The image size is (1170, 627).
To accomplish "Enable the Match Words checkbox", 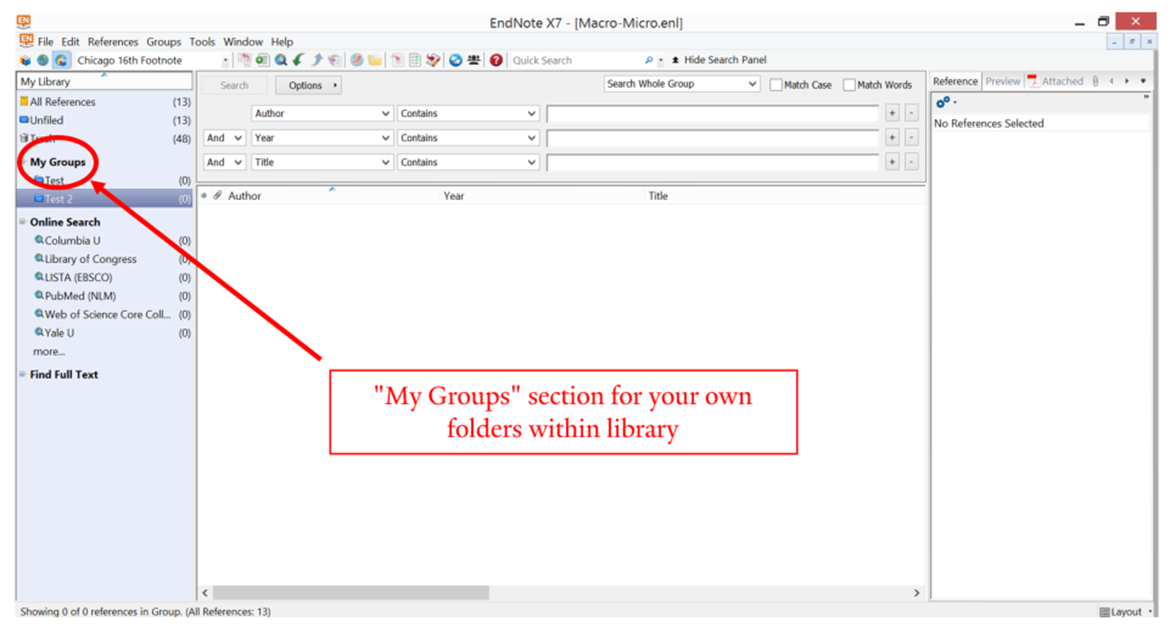I will pyautogui.click(x=849, y=85).
